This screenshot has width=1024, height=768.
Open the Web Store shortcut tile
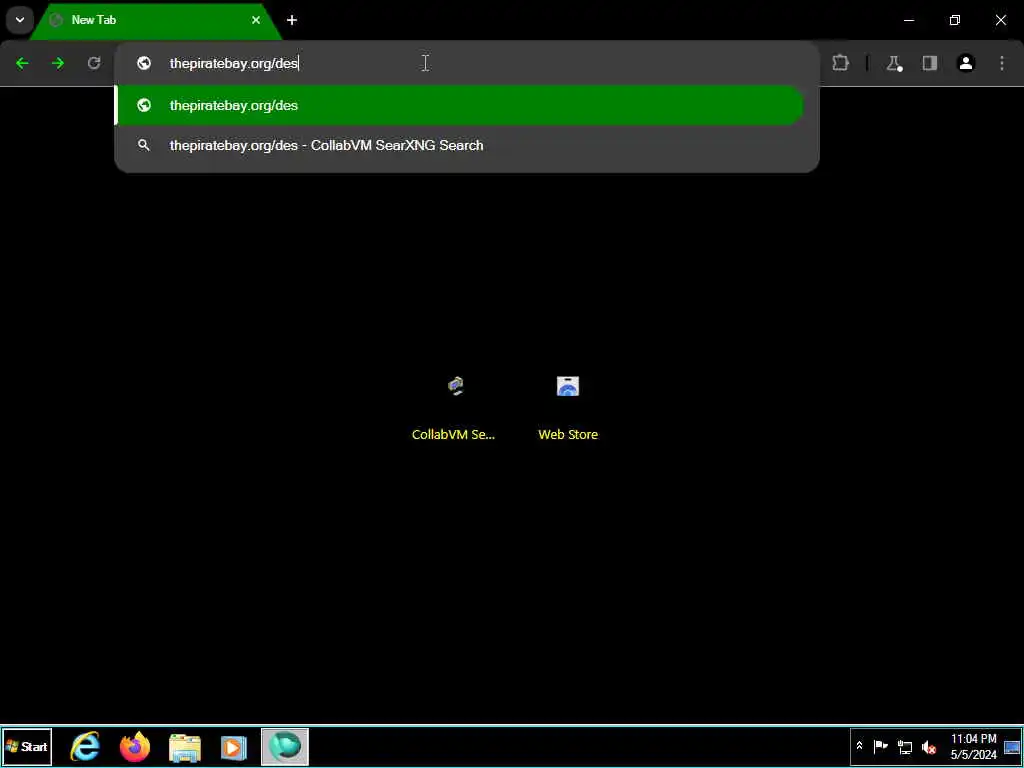click(x=568, y=406)
